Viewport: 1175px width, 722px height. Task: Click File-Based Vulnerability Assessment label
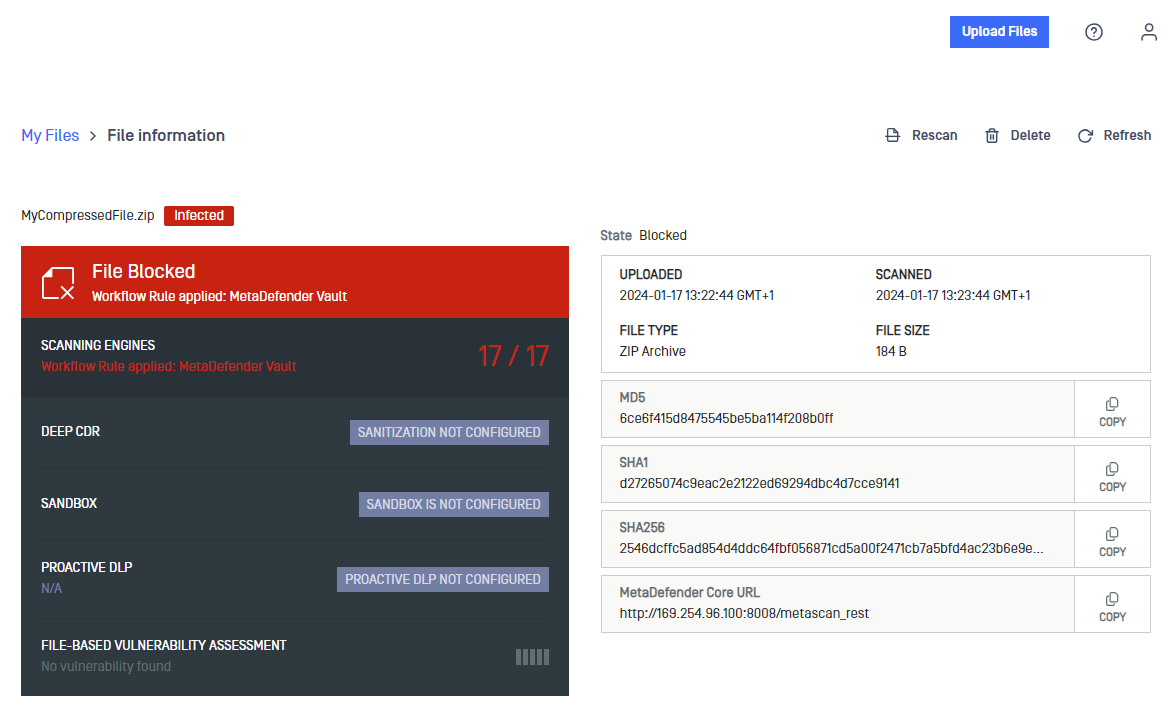tap(163, 646)
